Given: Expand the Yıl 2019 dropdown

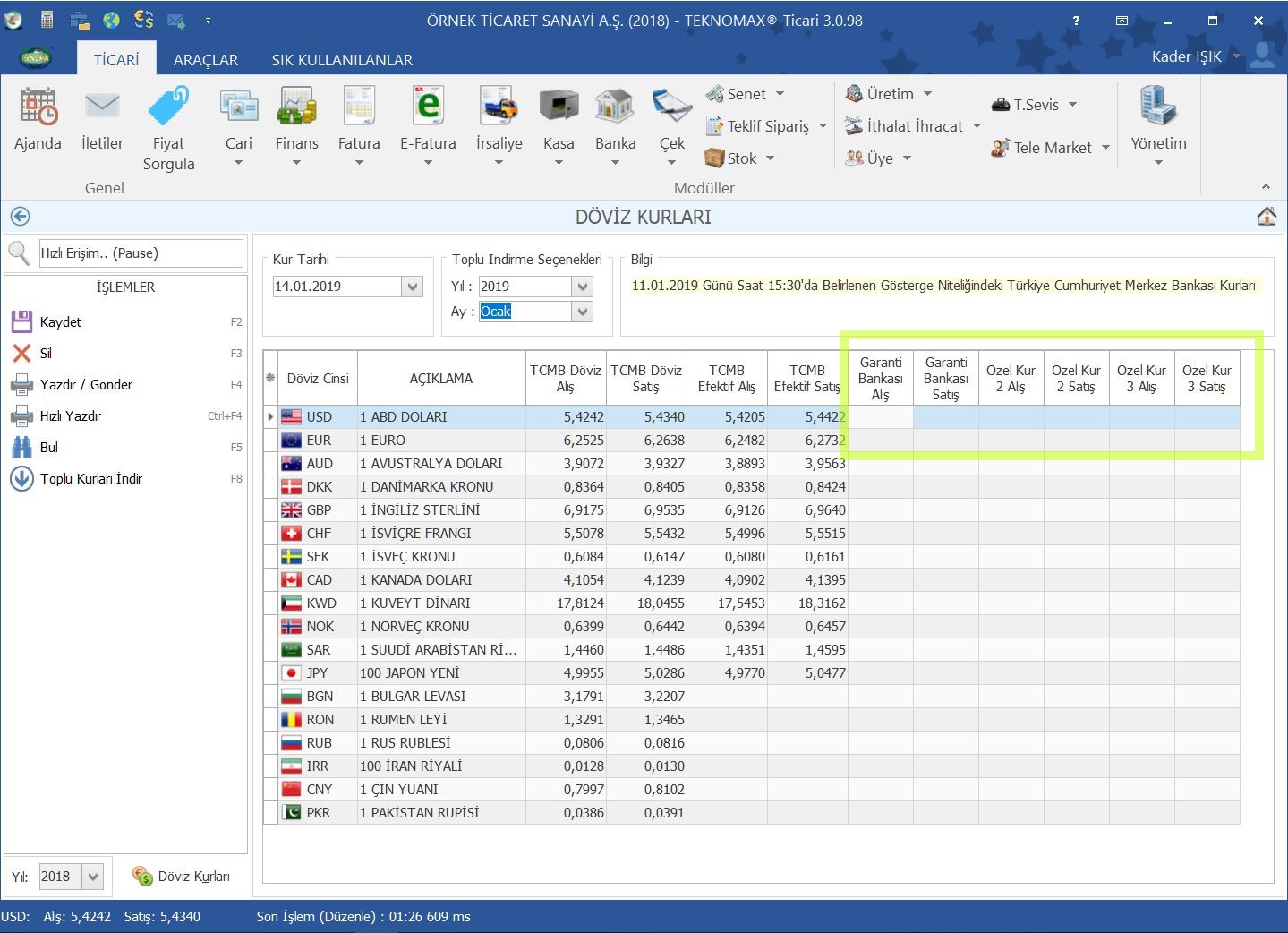Looking at the screenshot, I should [583, 287].
